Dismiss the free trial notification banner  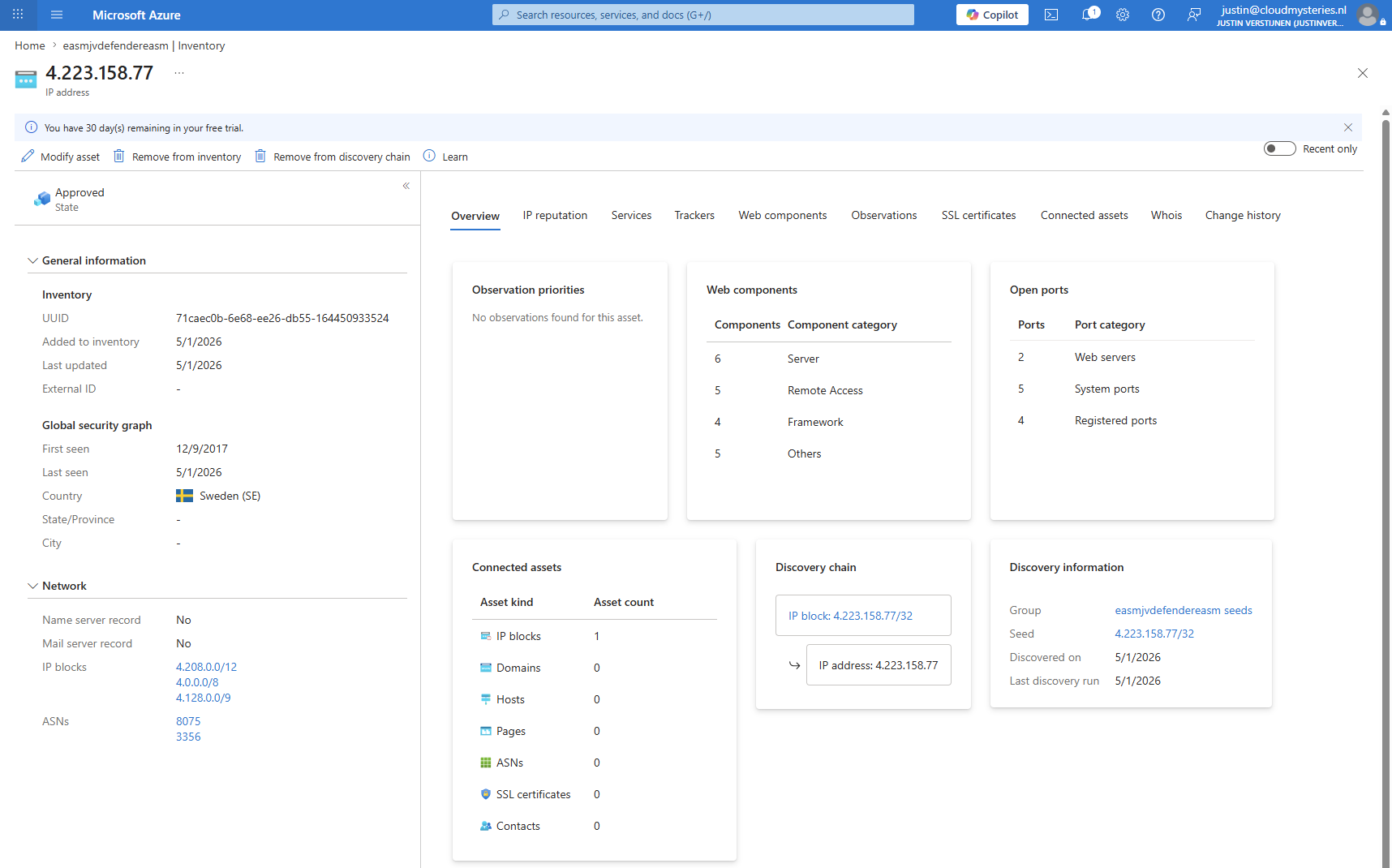[x=1348, y=127]
